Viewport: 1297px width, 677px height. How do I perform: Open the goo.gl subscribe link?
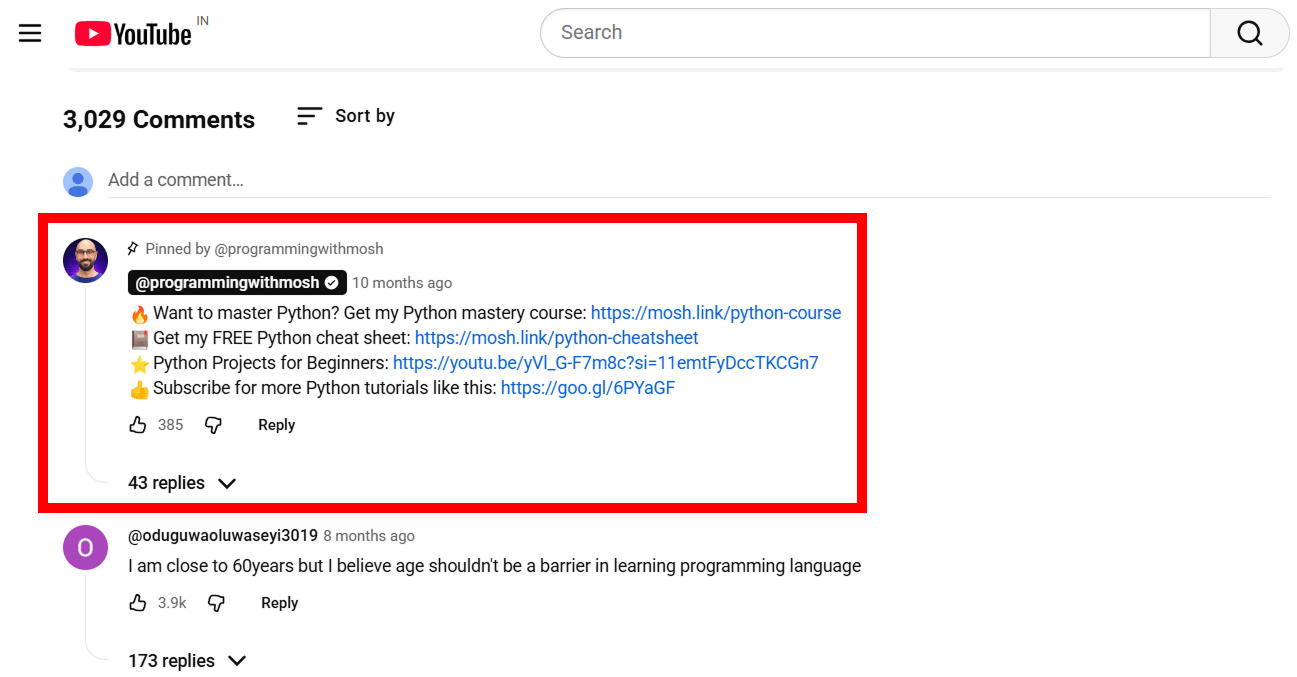point(588,387)
